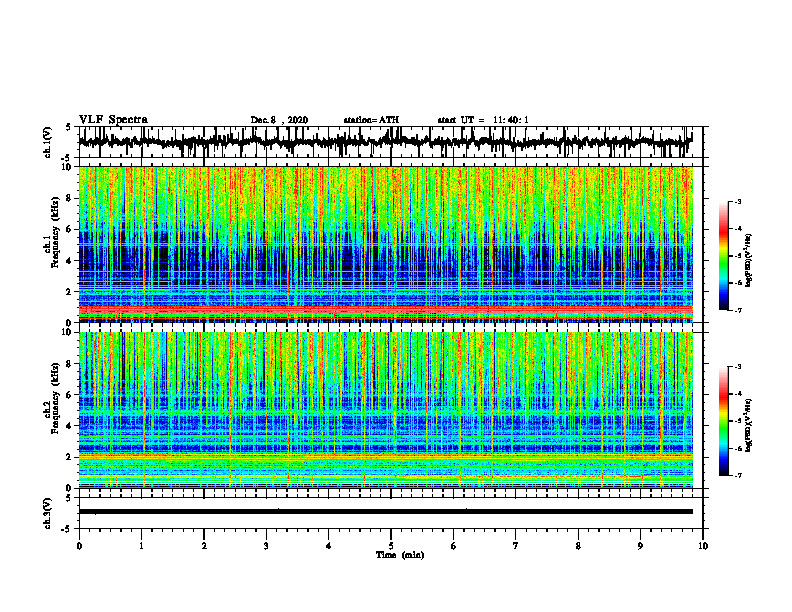The image size is (792, 612).
Task: Click the ch.3(V) flat signal trace
Action: (x=385, y=512)
